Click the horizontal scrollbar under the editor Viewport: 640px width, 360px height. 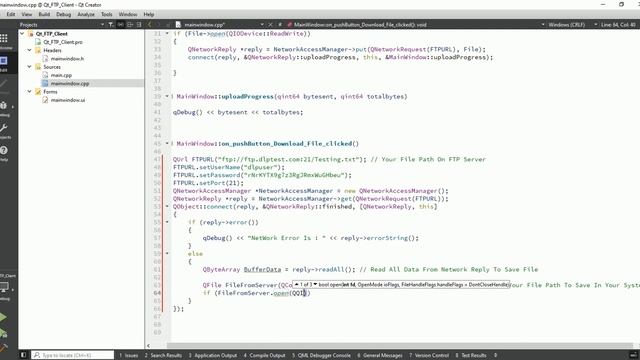tap(400, 346)
